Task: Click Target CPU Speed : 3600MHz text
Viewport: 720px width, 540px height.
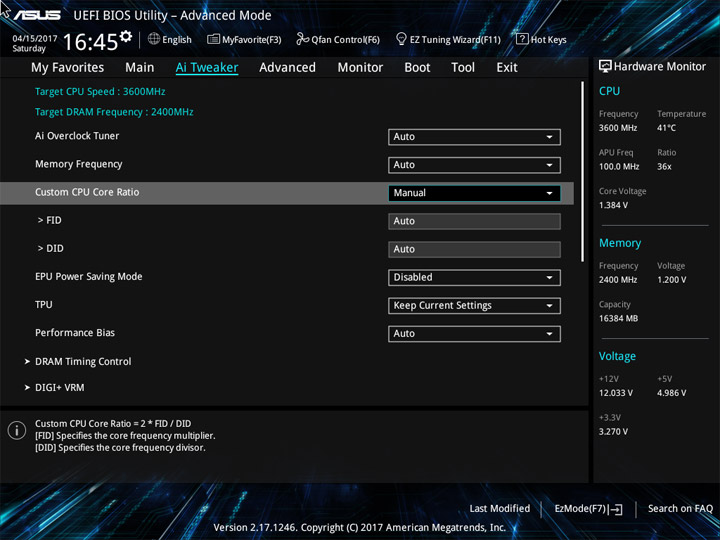Action: click(100, 91)
